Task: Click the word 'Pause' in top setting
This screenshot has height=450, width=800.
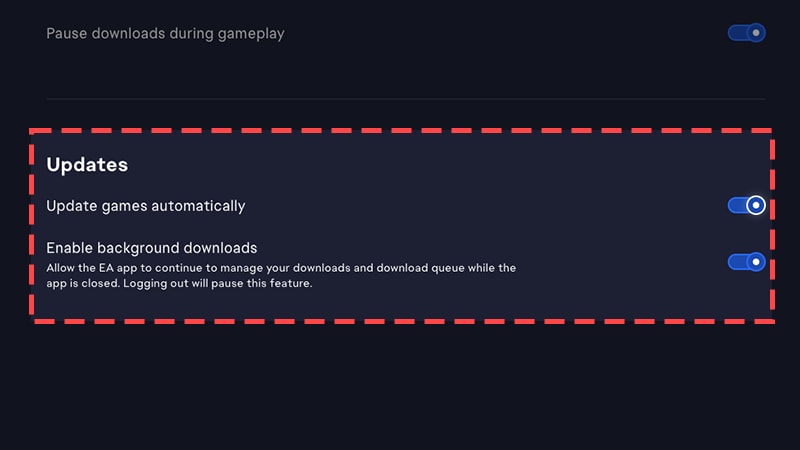Action: [68, 33]
